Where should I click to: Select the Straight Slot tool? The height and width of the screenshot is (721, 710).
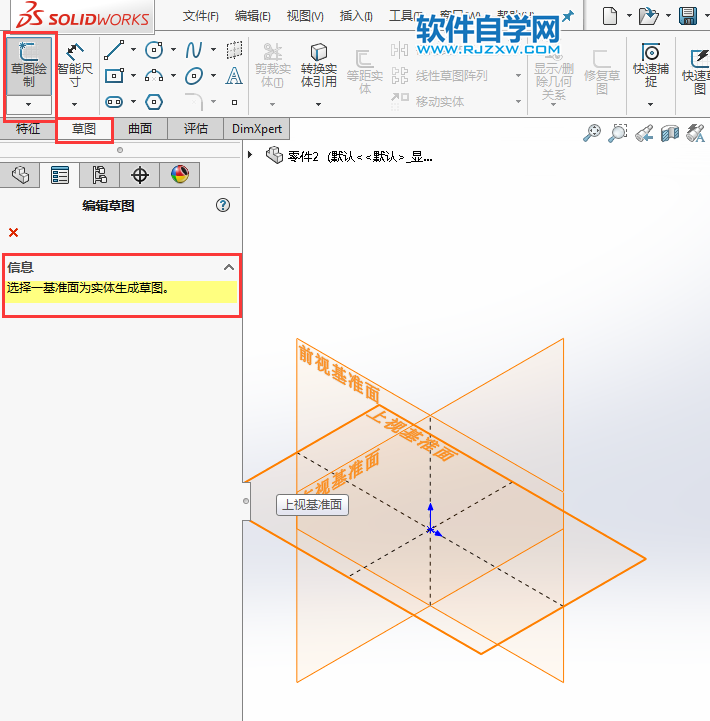point(114,102)
